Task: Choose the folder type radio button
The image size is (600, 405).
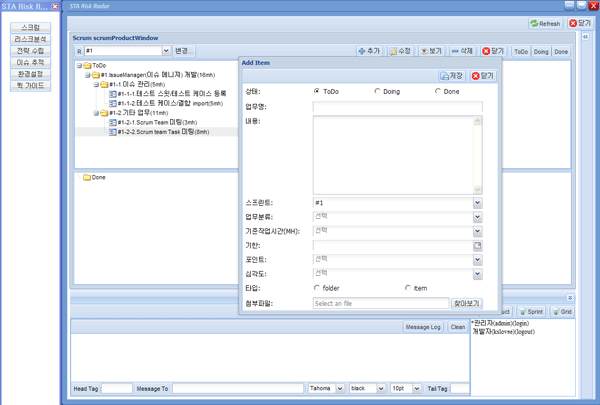Action: coord(317,288)
